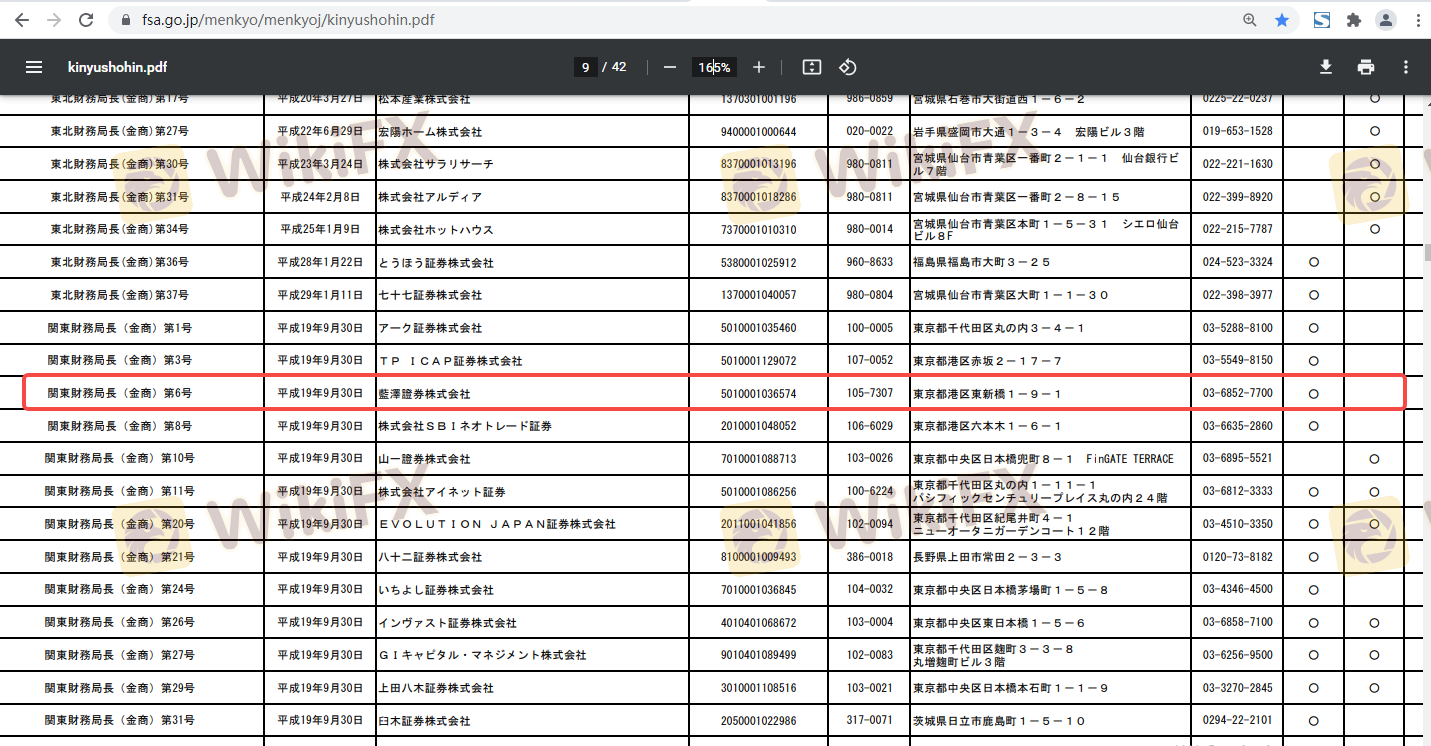Click the address bar zoom magnifier icon
The image size is (1431, 746).
click(x=1250, y=20)
